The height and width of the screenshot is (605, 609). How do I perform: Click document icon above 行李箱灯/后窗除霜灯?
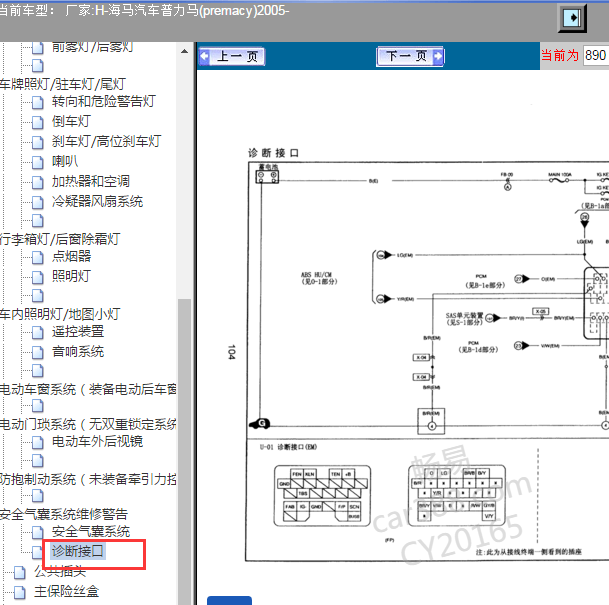38,221
